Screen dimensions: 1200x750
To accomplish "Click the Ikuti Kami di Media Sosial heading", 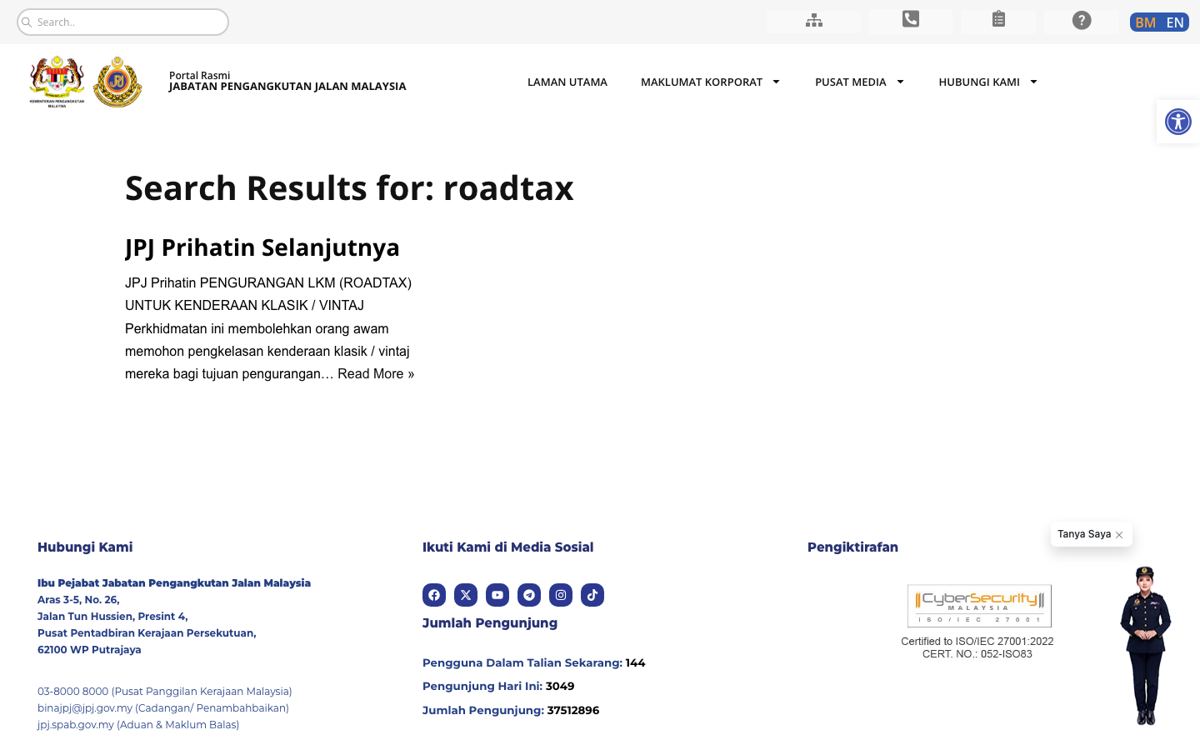I will click(508, 547).
